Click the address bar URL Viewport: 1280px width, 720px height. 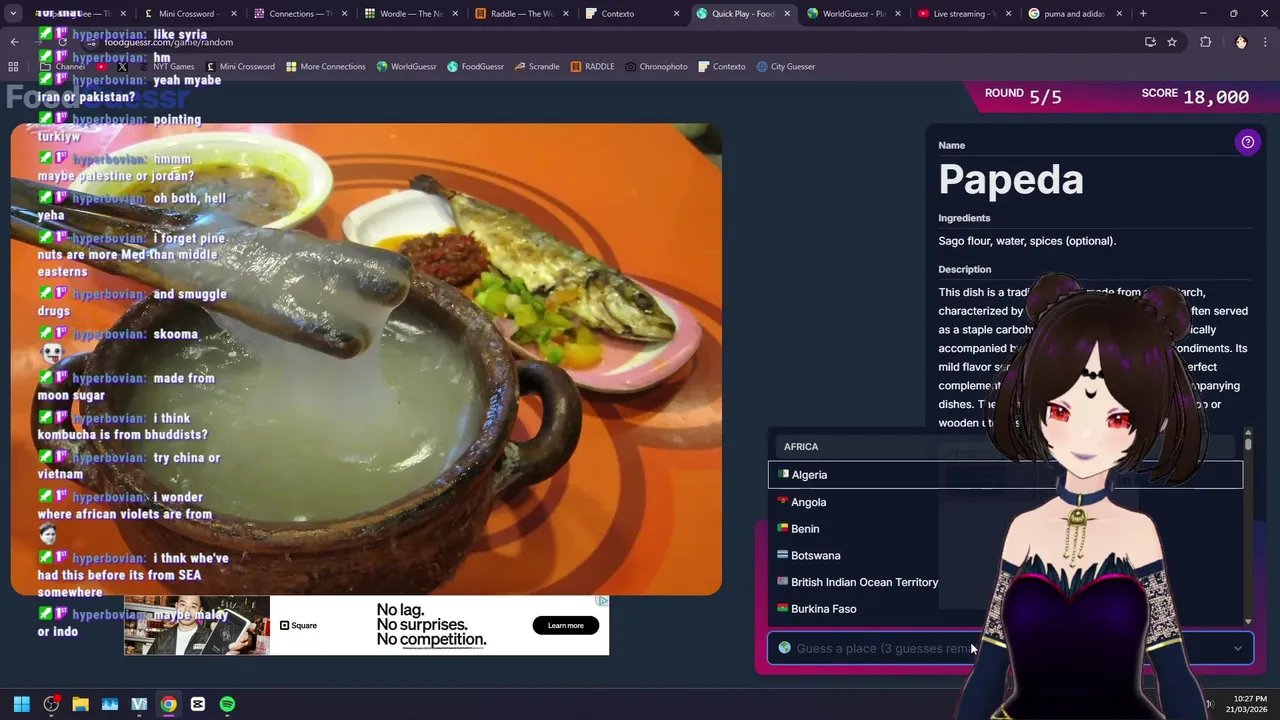(x=168, y=42)
